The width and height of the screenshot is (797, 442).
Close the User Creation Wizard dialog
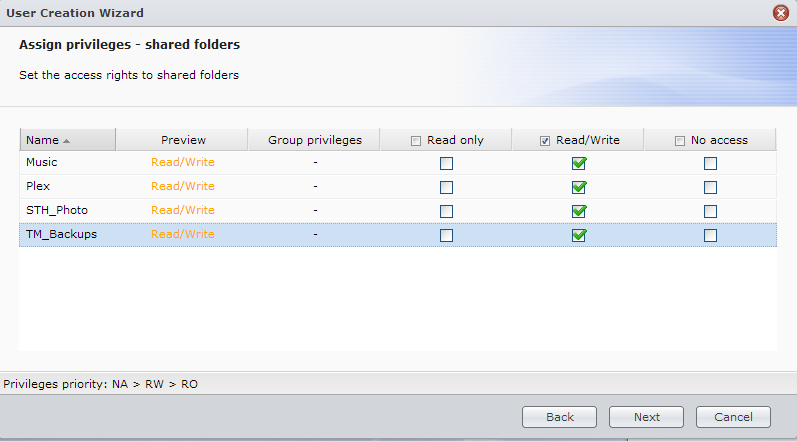[781, 13]
